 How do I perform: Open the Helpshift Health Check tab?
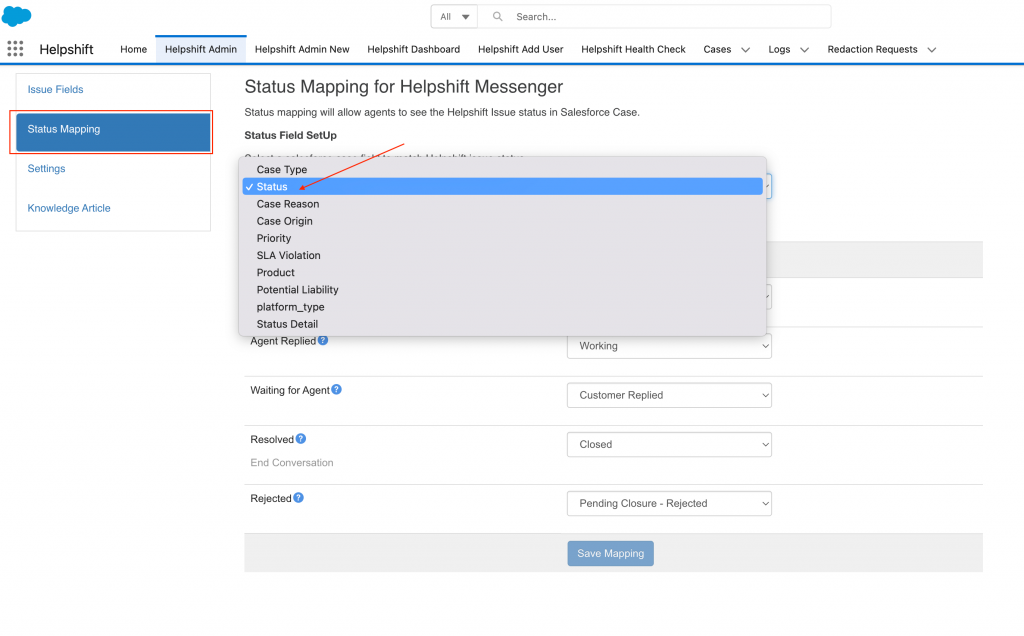coord(633,49)
